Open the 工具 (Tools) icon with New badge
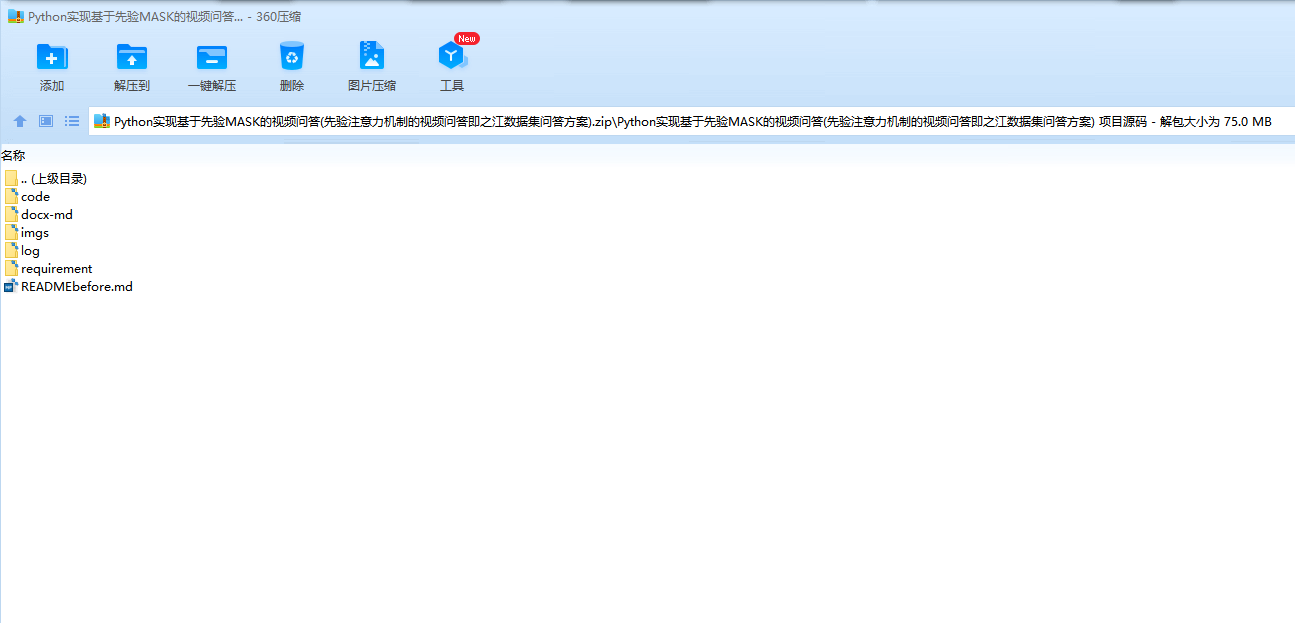 453,56
